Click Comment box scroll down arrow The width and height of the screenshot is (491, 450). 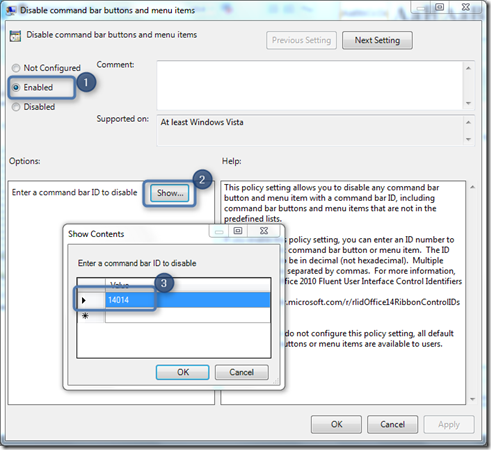(468, 103)
